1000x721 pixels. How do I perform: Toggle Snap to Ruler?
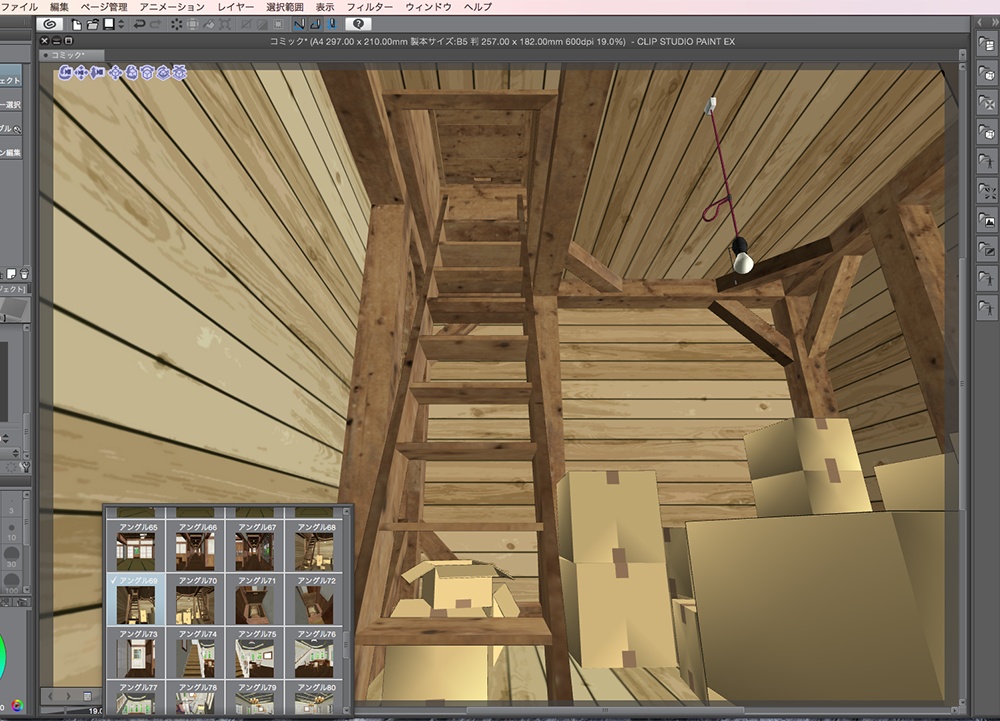(x=298, y=24)
